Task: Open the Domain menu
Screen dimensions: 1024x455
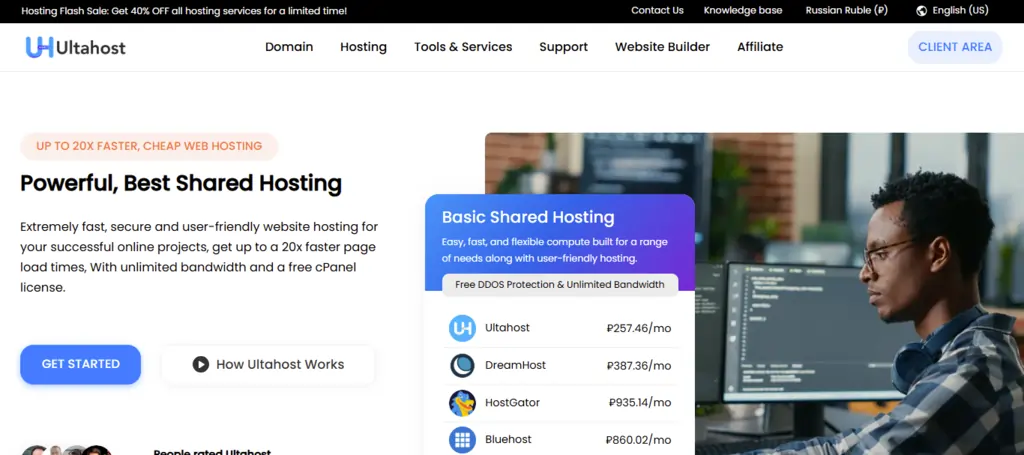Action: click(289, 47)
